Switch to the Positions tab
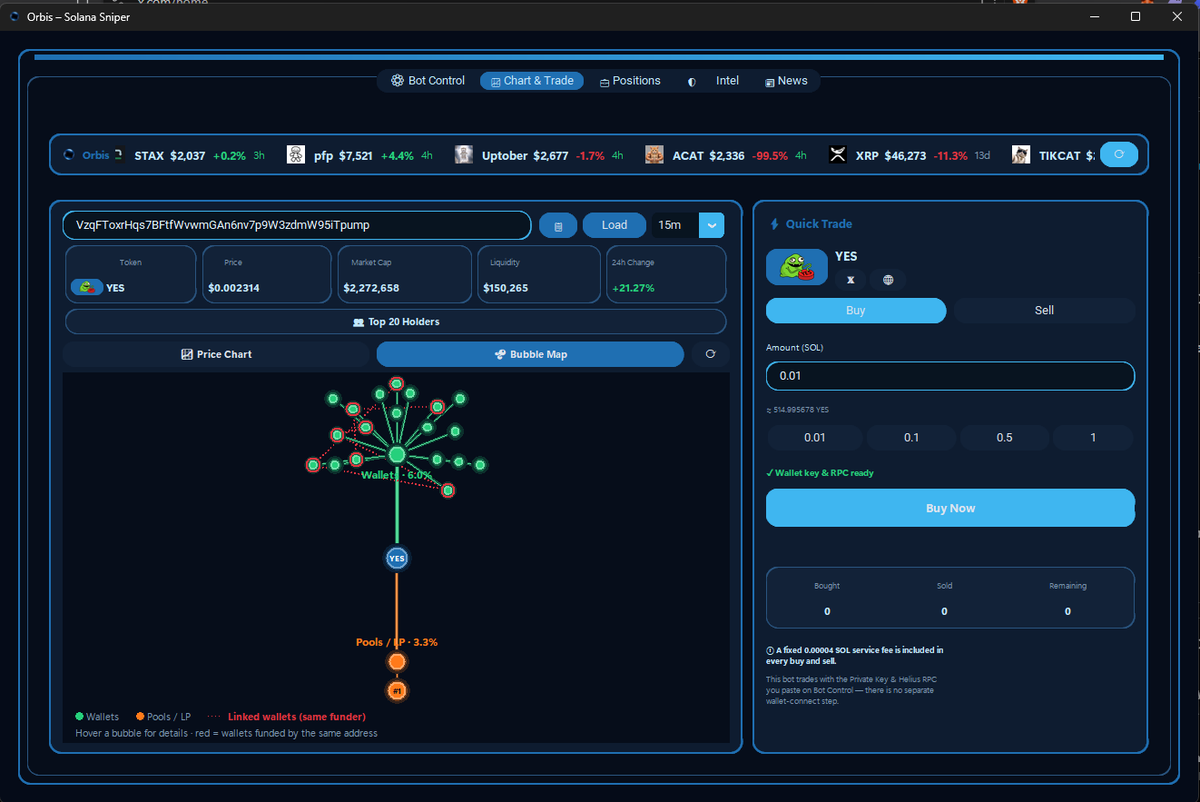Viewport: 1200px width, 802px height. click(630, 81)
